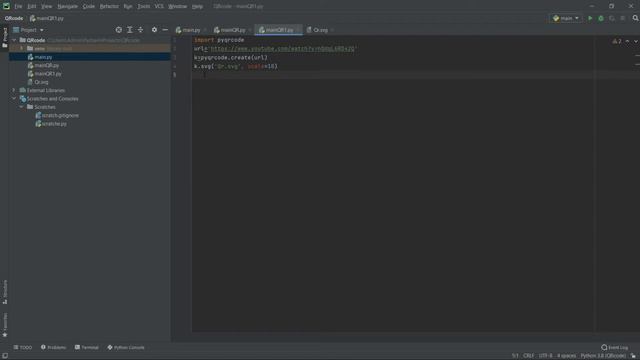Image resolution: width=640 pixels, height=360 pixels.
Task: Click the Run with Coverage icon
Action: coord(611,18)
